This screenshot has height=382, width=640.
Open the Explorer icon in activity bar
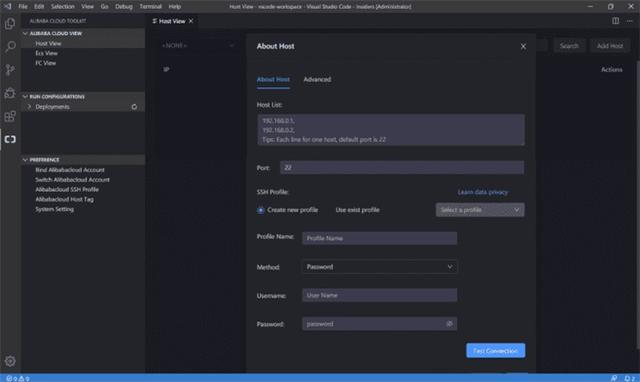(x=10, y=24)
